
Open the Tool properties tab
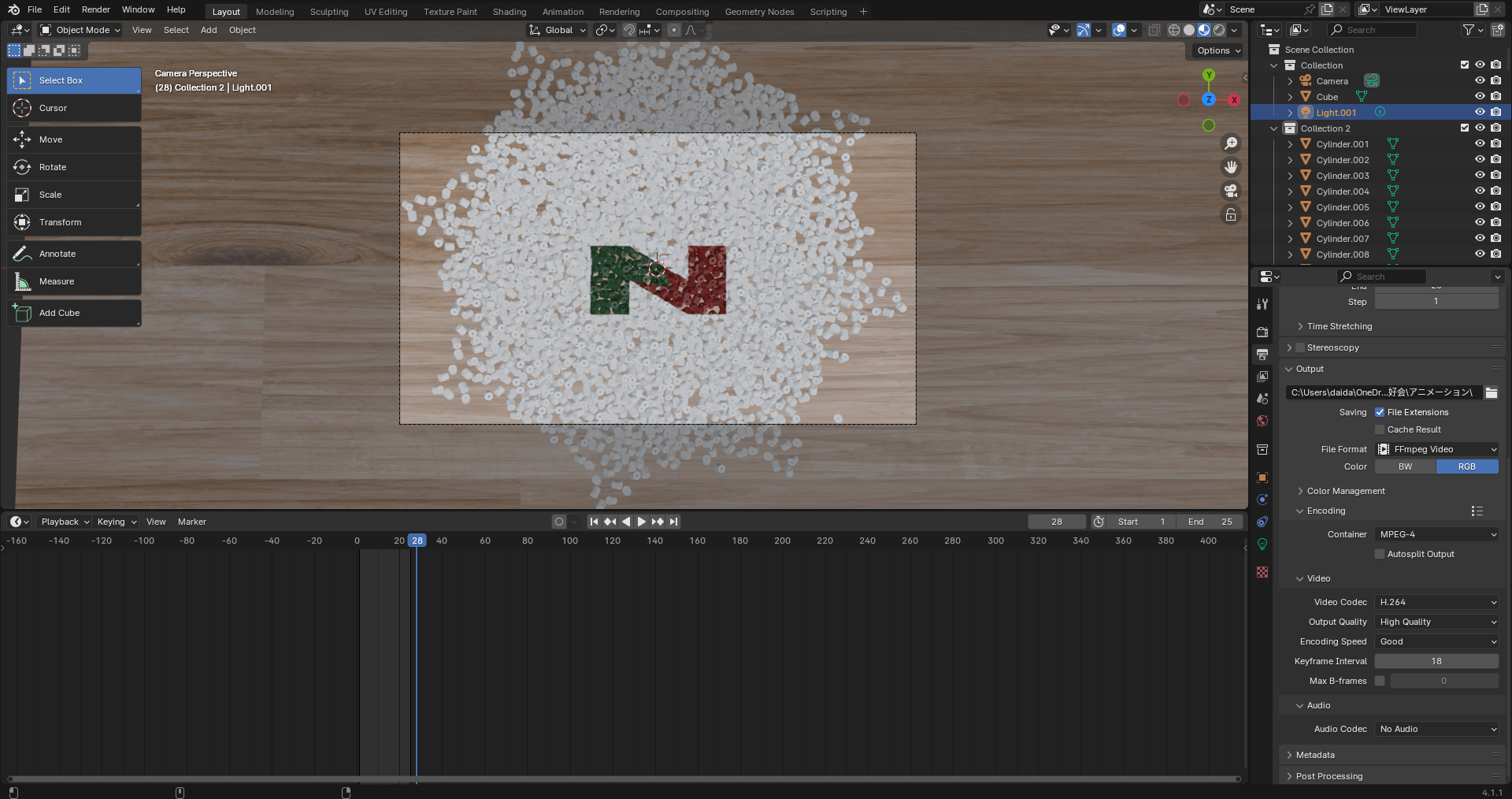(1262, 304)
